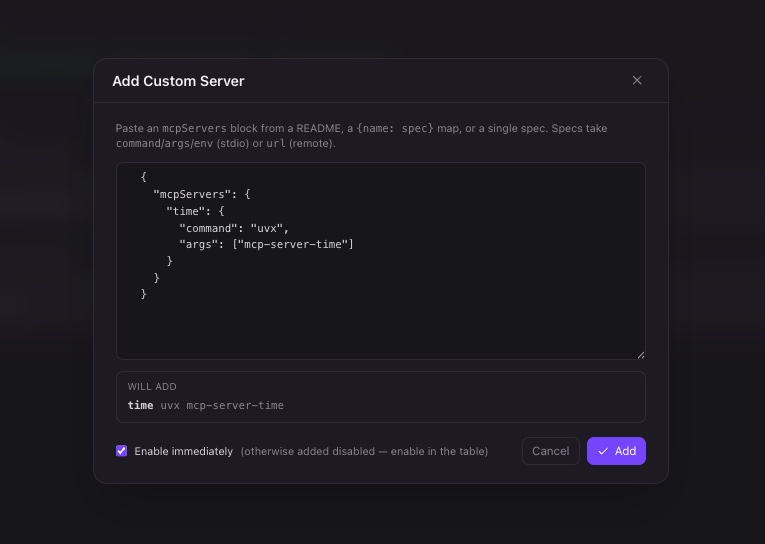
Task: Click the Paste an mcpServers block instructions
Action: click(361, 136)
